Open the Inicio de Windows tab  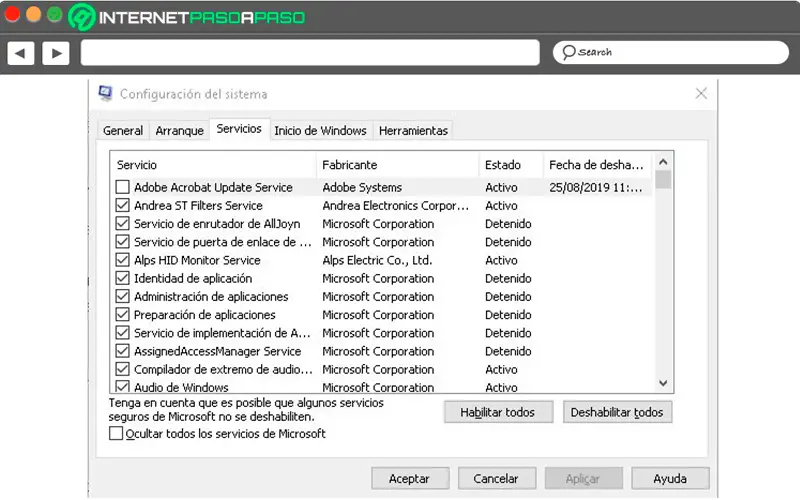click(320, 130)
